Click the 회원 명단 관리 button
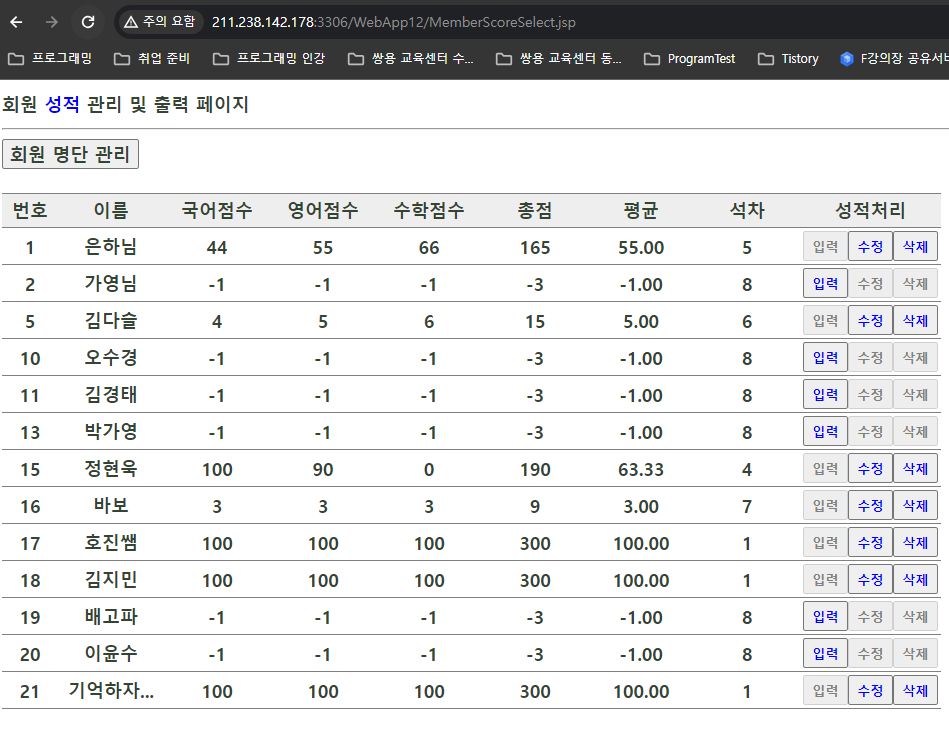Screen dimensions: 949x732 (x=70, y=154)
